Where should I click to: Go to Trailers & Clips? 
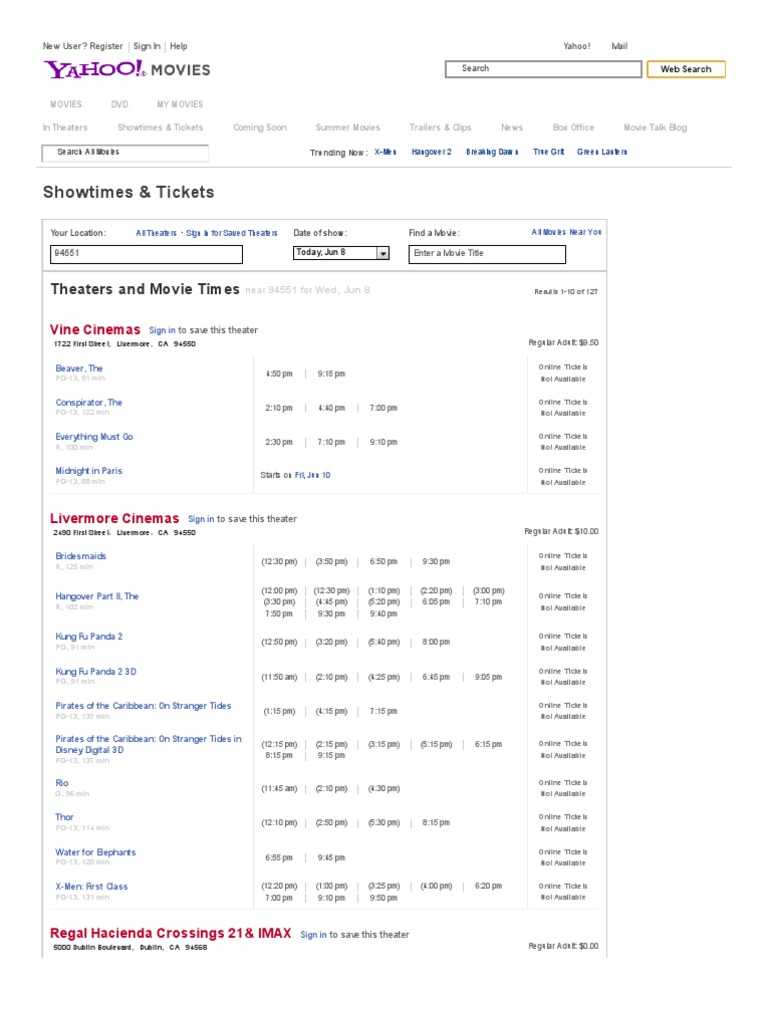pos(440,127)
